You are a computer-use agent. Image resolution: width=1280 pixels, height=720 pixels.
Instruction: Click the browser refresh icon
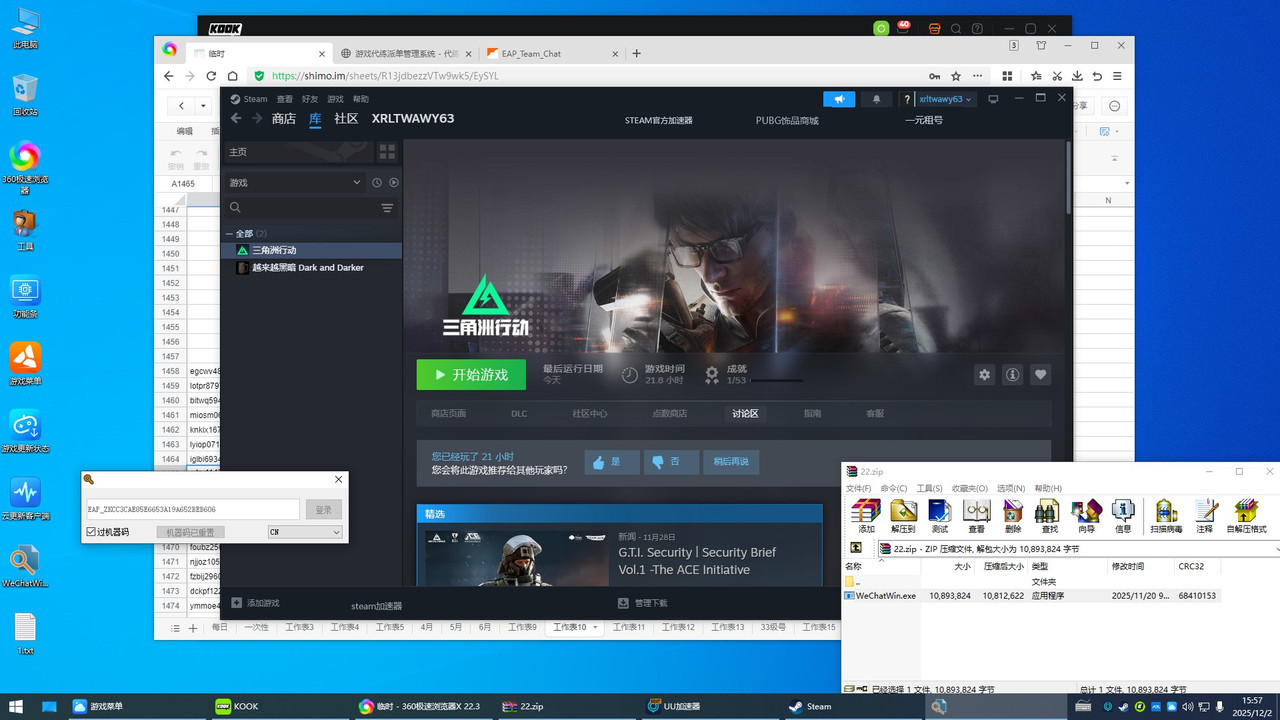coord(211,76)
